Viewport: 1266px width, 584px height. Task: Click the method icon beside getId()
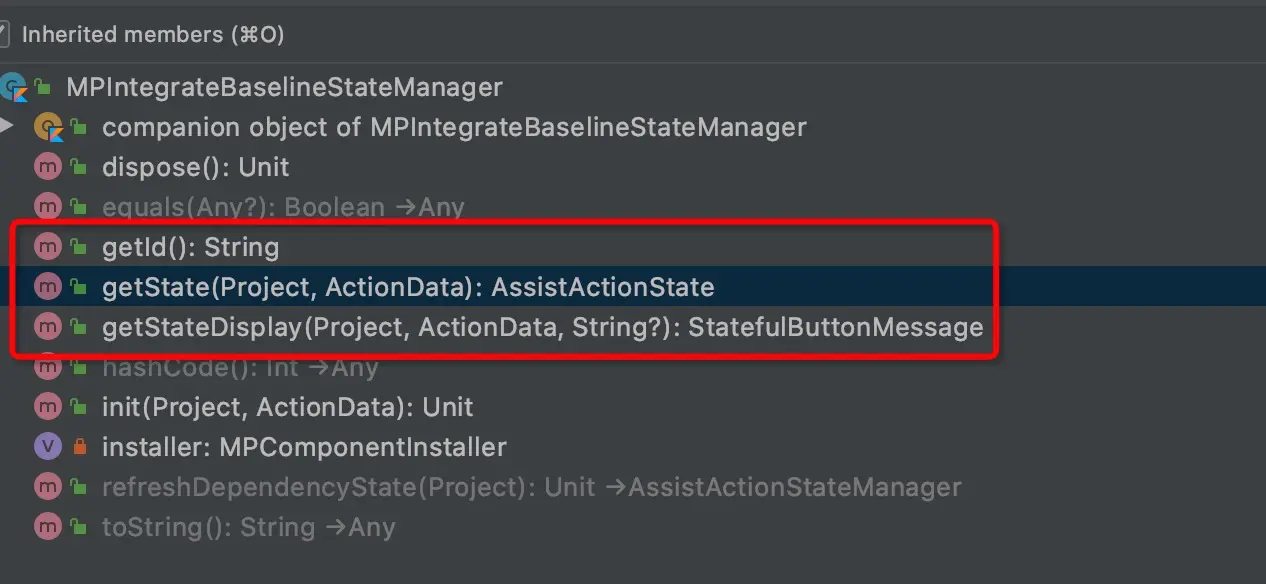tap(48, 247)
